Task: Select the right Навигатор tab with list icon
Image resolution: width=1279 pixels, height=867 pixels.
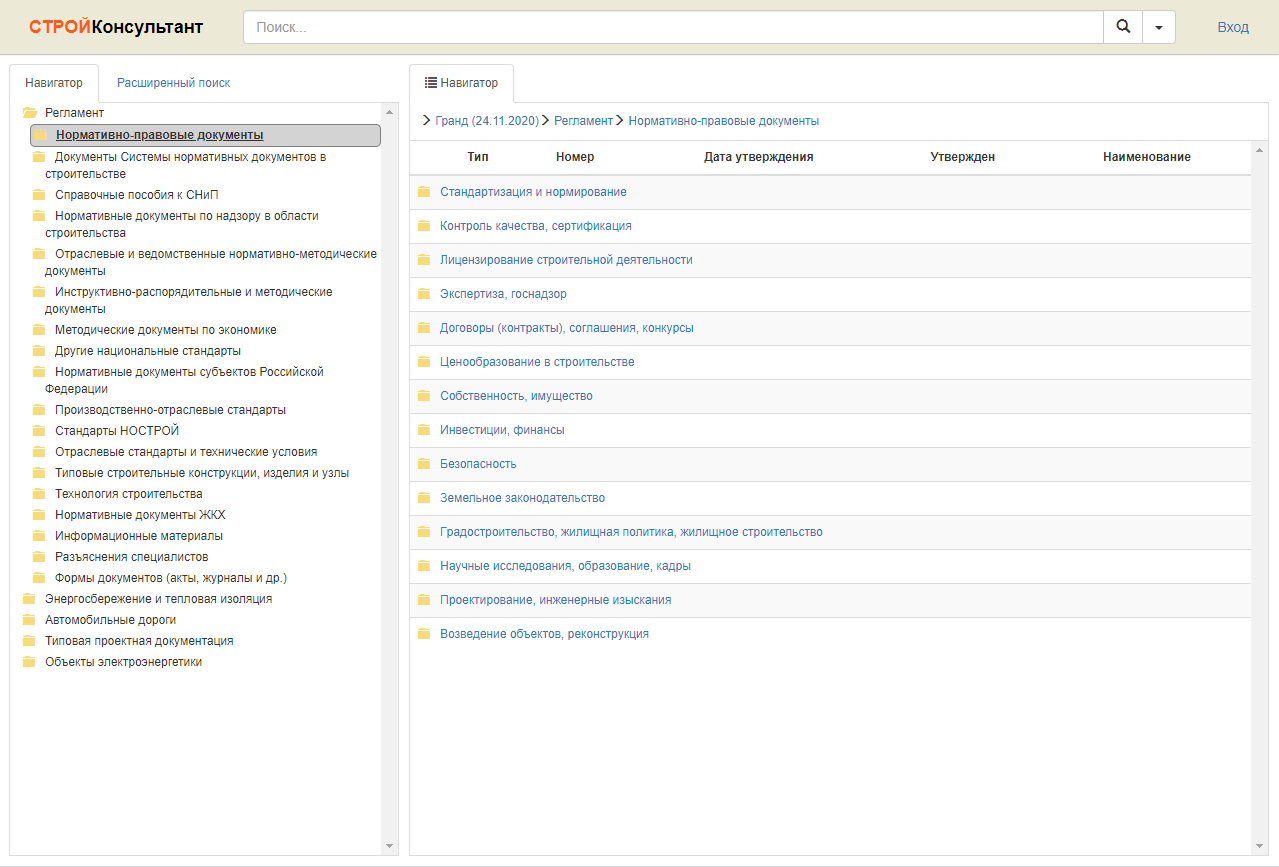Action: [x=461, y=83]
